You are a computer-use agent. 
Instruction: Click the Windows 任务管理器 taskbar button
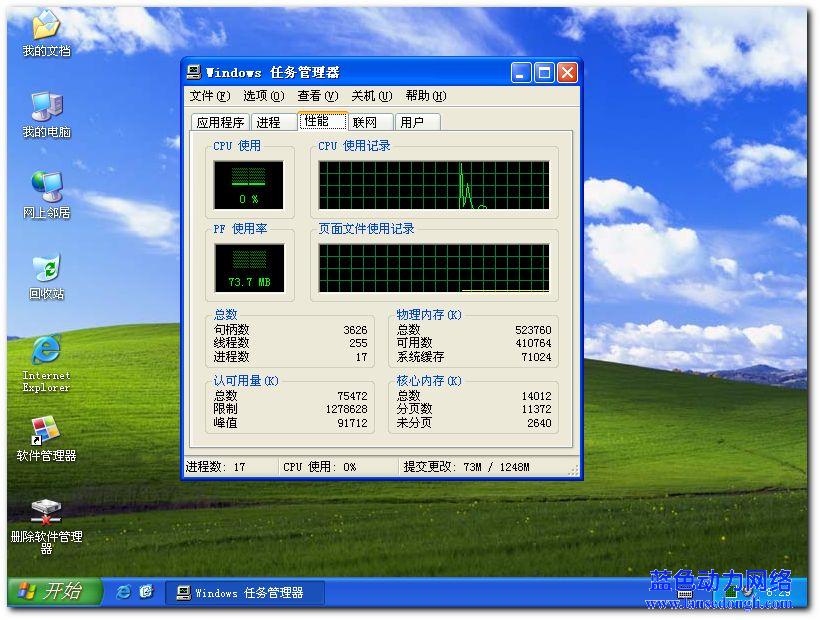pyautogui.click(x=245, y=593)
